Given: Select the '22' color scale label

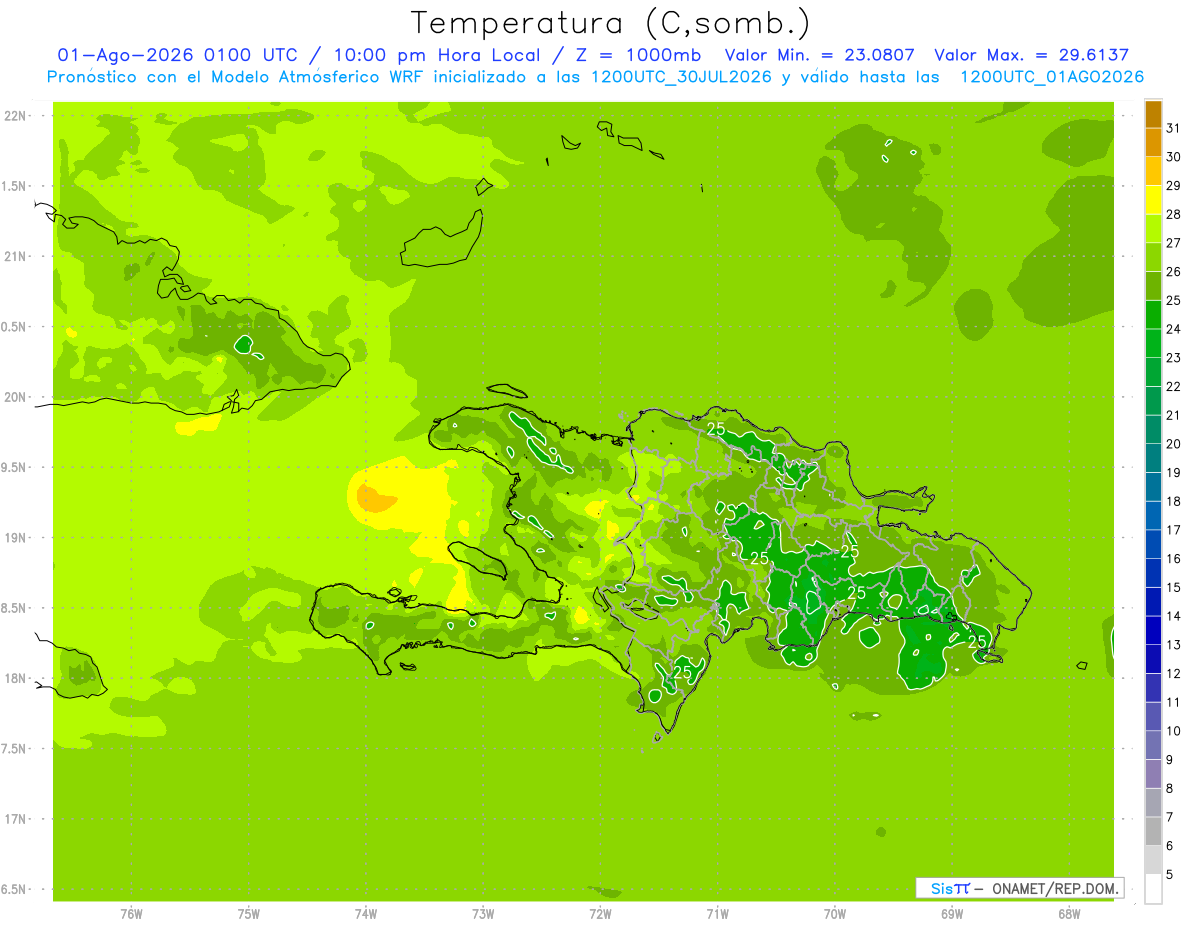Looking at the screenshot, I should point(1173,387).
